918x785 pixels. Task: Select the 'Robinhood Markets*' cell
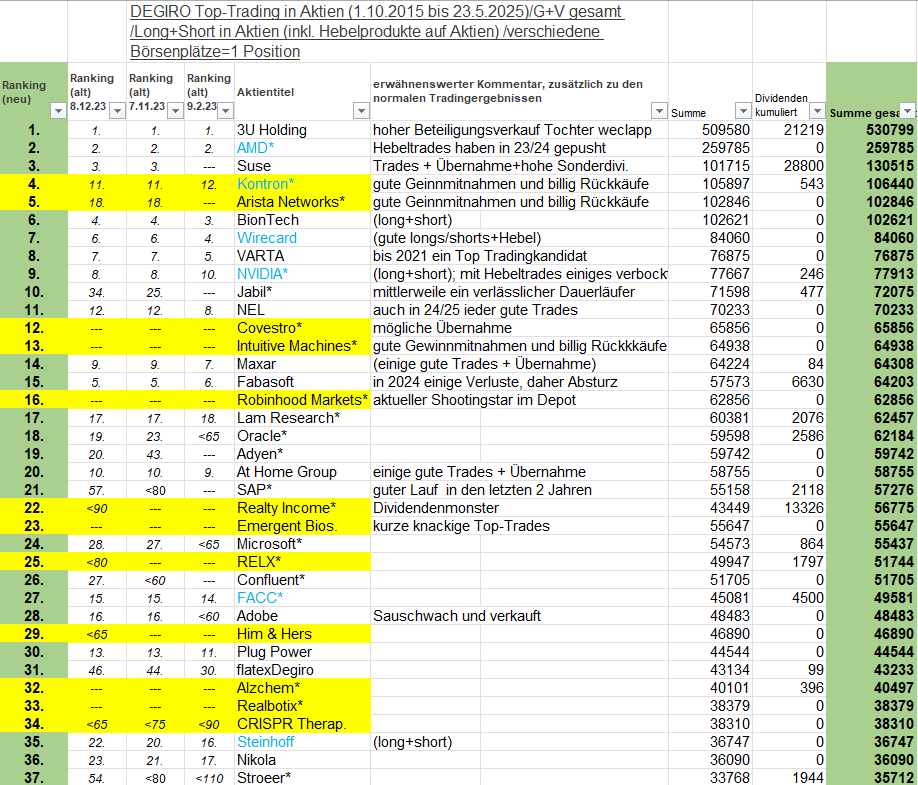point(302,400)
